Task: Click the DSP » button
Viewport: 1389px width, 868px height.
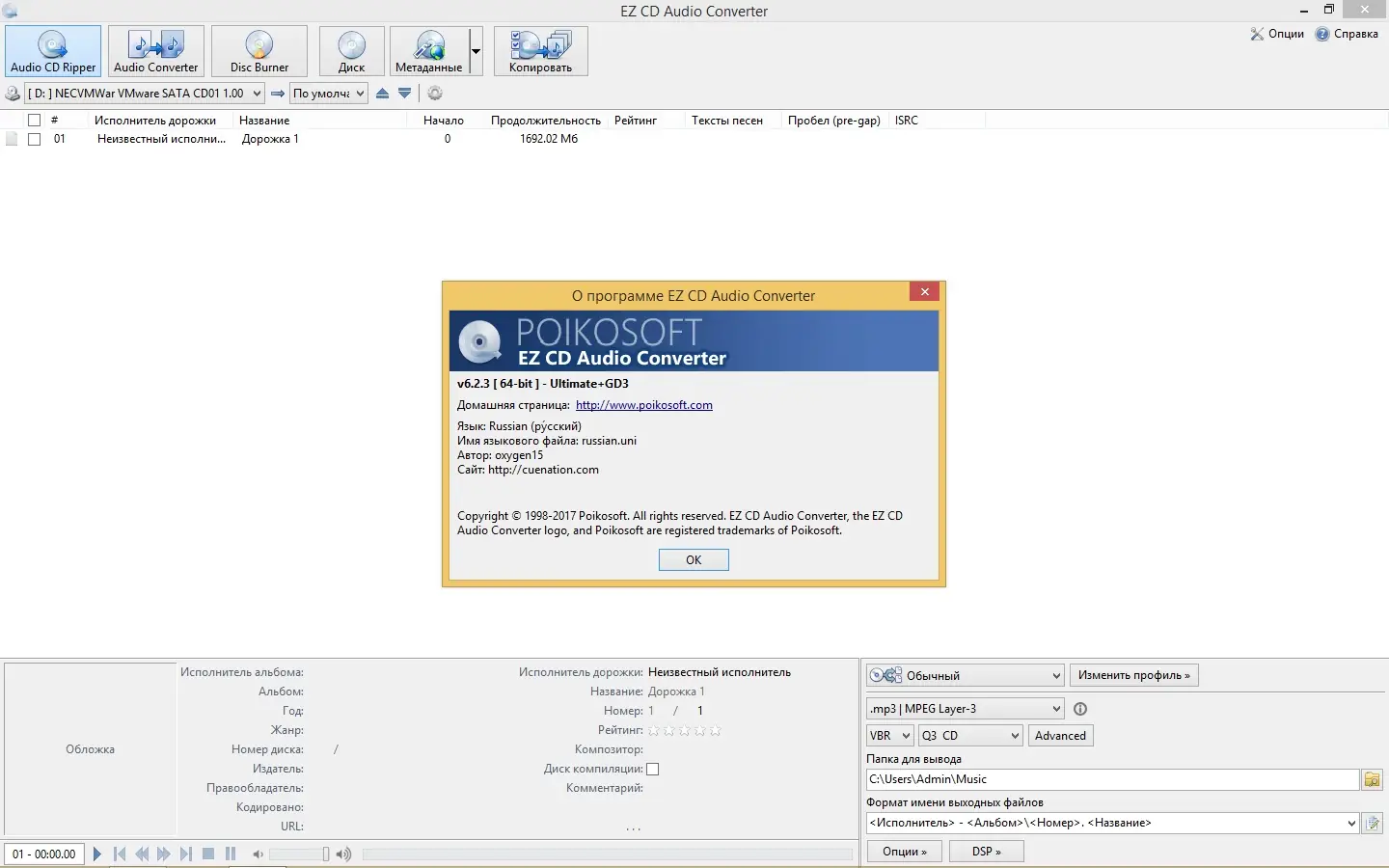Action: coord(987,852)
